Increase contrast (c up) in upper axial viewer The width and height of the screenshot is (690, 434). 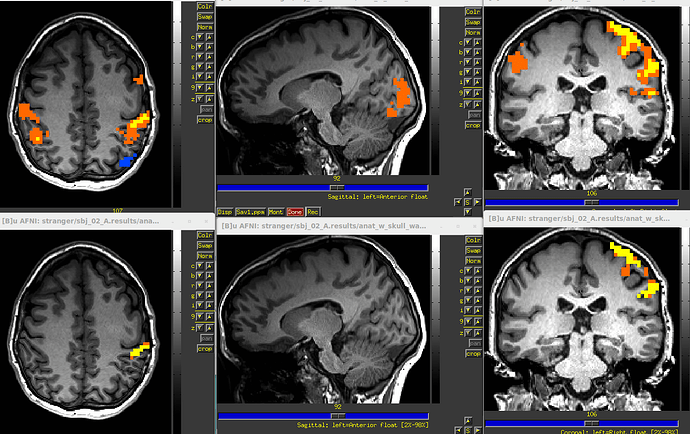click(209, 37)
